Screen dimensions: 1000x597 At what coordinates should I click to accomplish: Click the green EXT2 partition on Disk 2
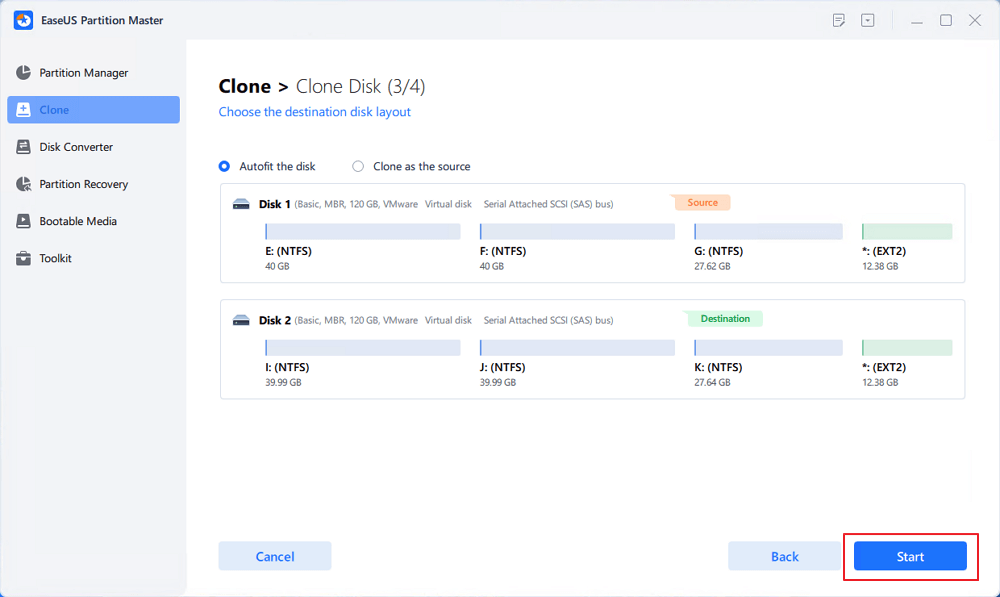click(906, 347)
